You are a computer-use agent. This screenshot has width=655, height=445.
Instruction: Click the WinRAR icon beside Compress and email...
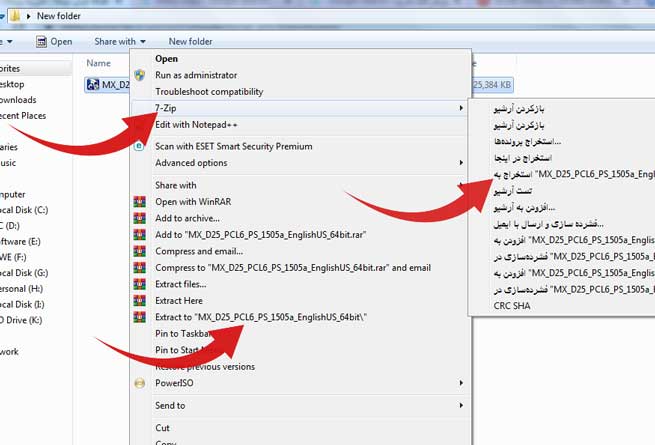pyautogui.click(x=140, y=251)
